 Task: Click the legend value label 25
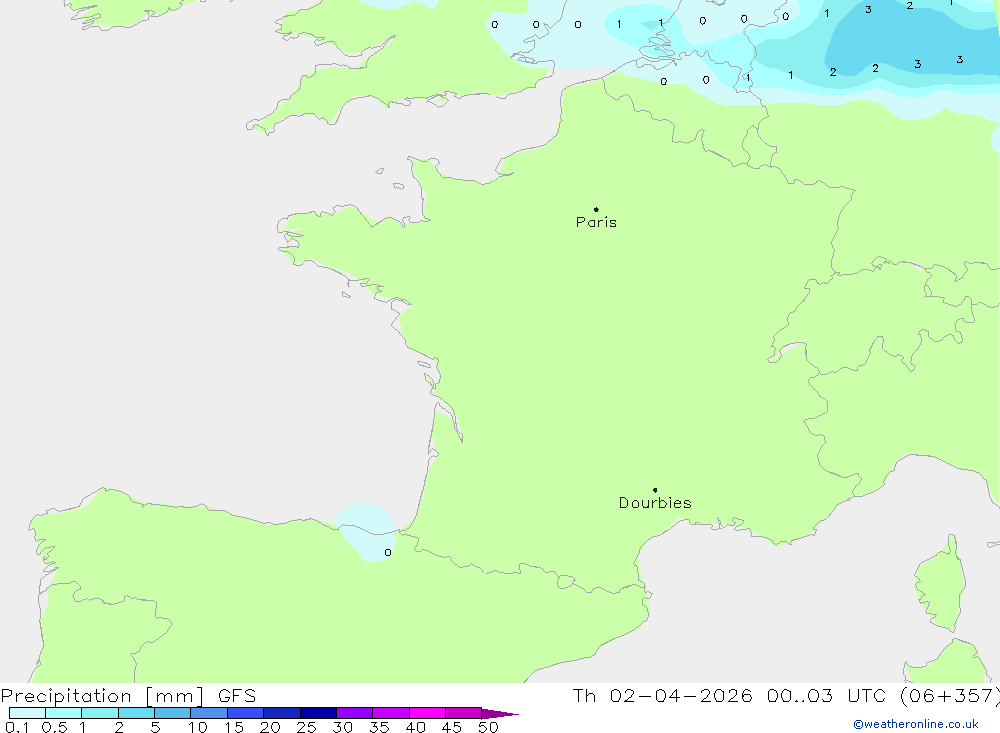[x=306, y=727]
